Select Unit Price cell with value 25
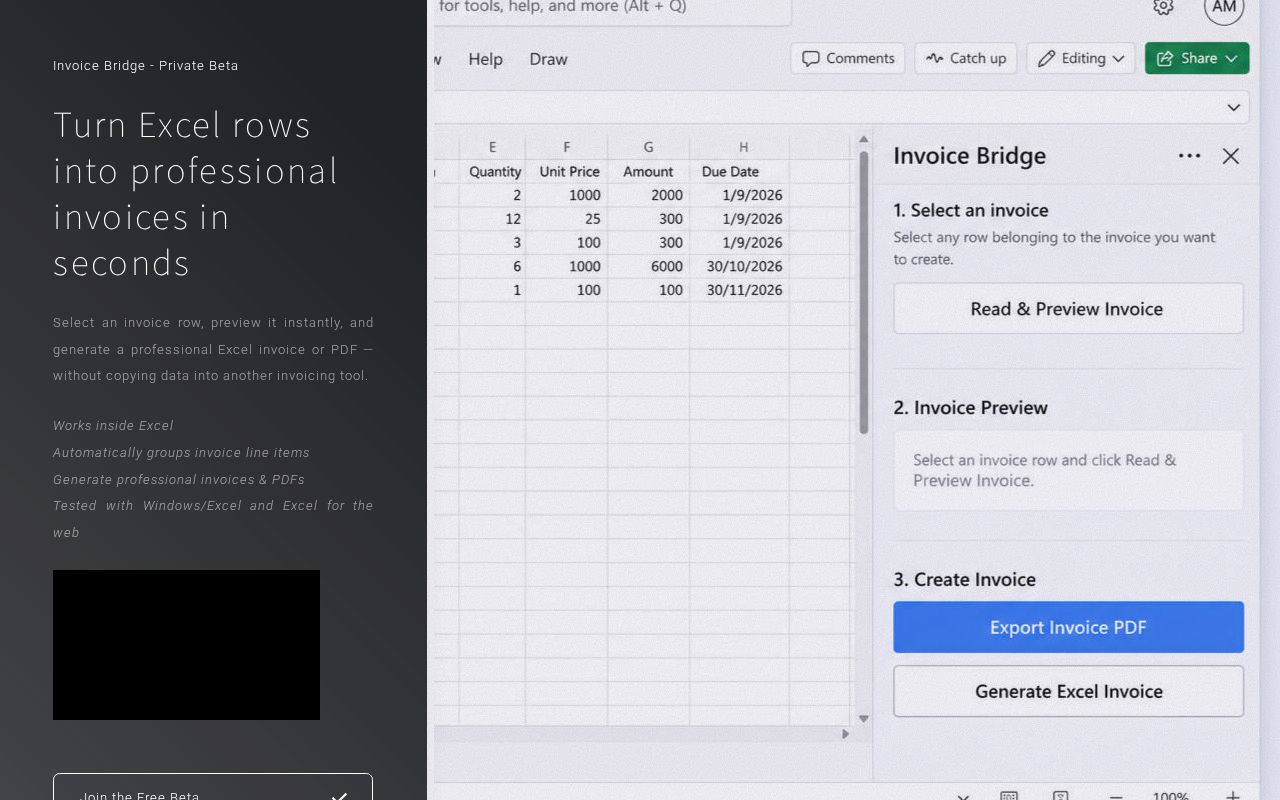 pyautogui.click(x=567, y=219)
